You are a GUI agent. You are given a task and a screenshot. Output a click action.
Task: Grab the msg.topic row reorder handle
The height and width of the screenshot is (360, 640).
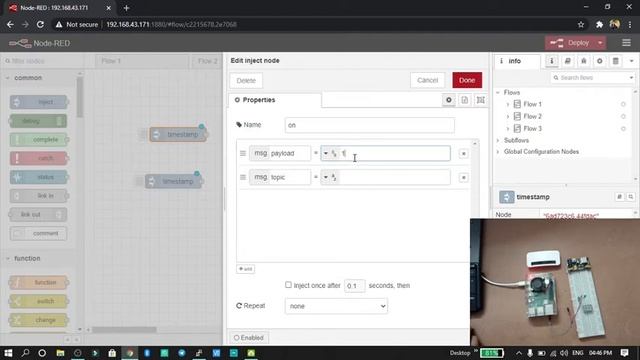[243, 177]
